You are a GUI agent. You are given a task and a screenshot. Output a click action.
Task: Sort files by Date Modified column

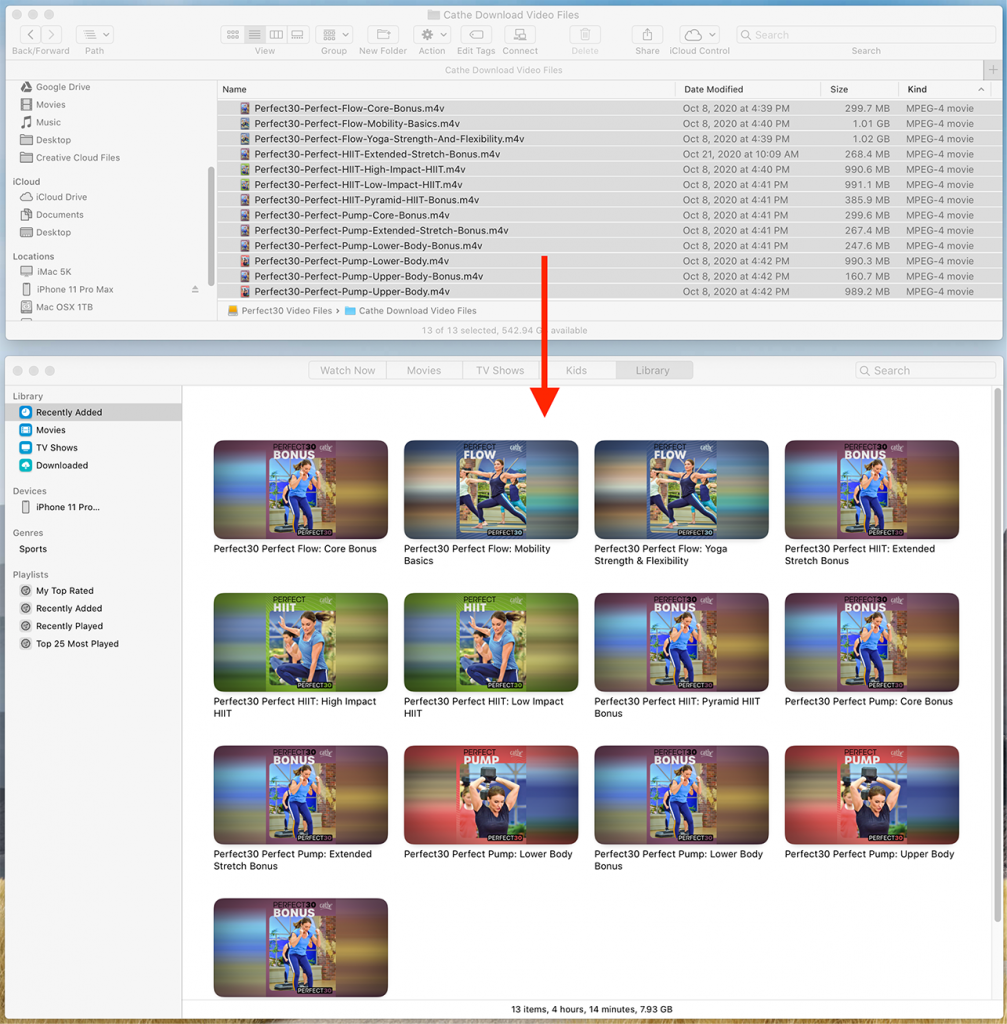[x=713, y=89]
